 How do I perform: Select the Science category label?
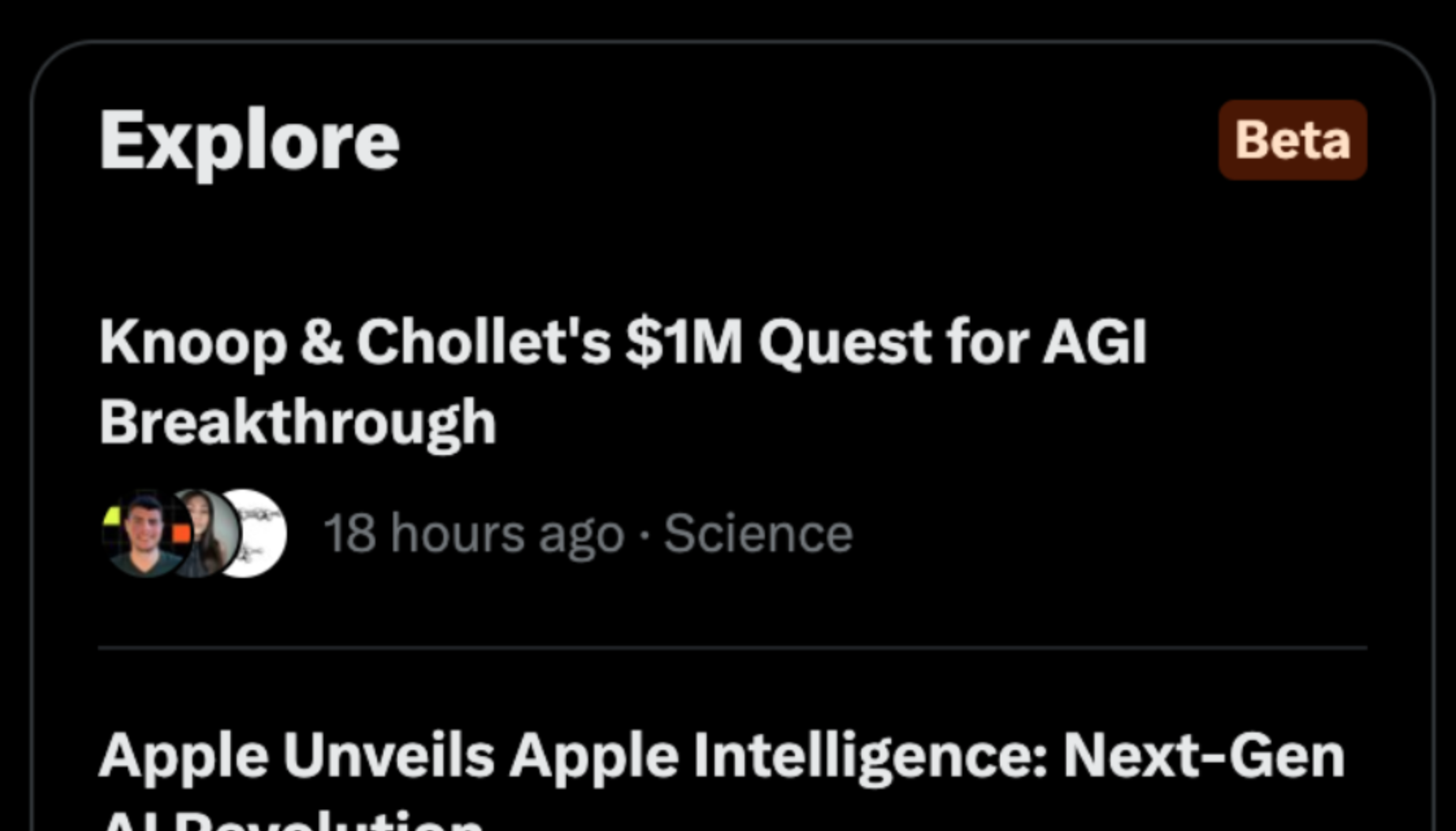(758, 534)
